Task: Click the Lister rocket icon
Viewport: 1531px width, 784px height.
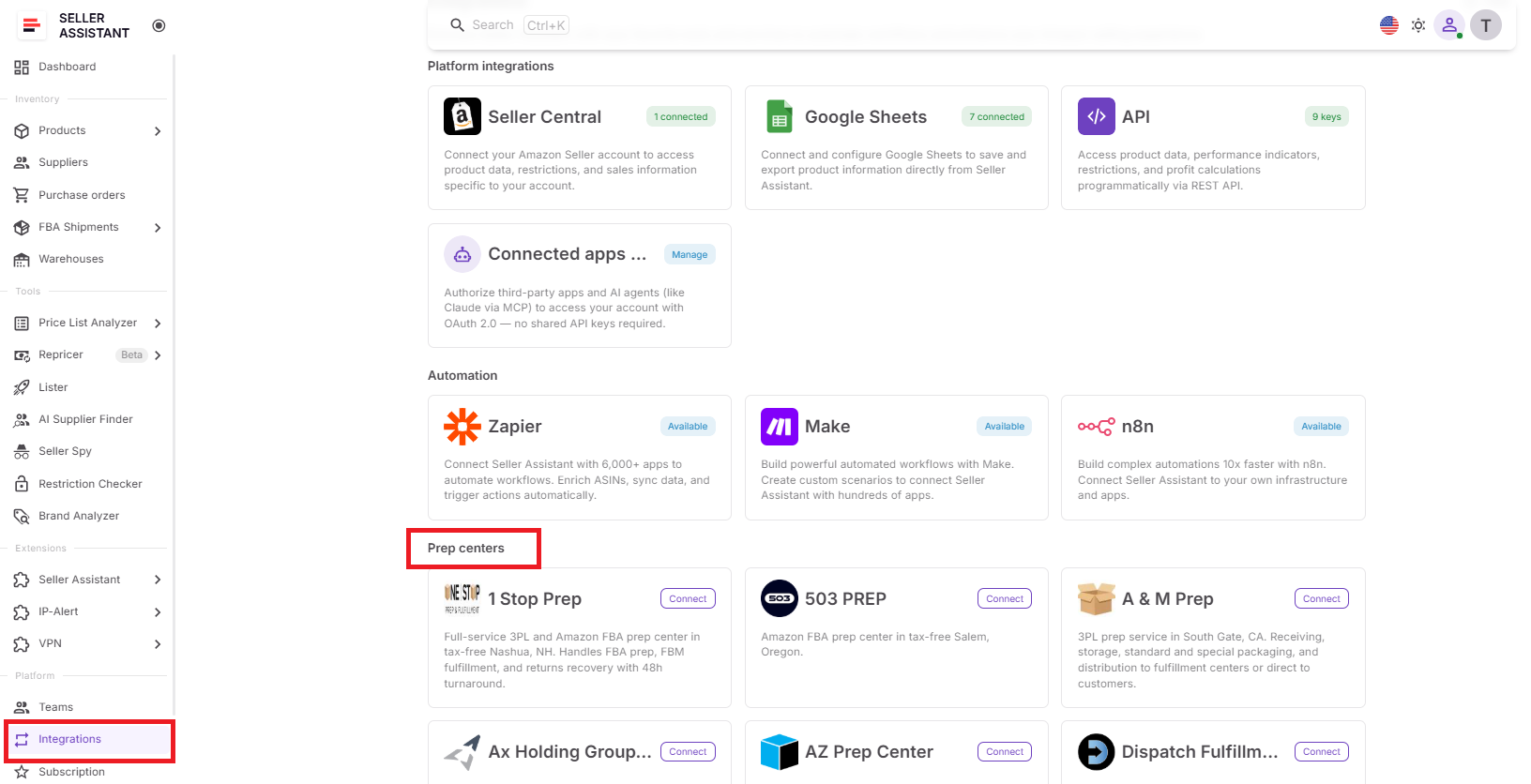Action: coord(22,387)
